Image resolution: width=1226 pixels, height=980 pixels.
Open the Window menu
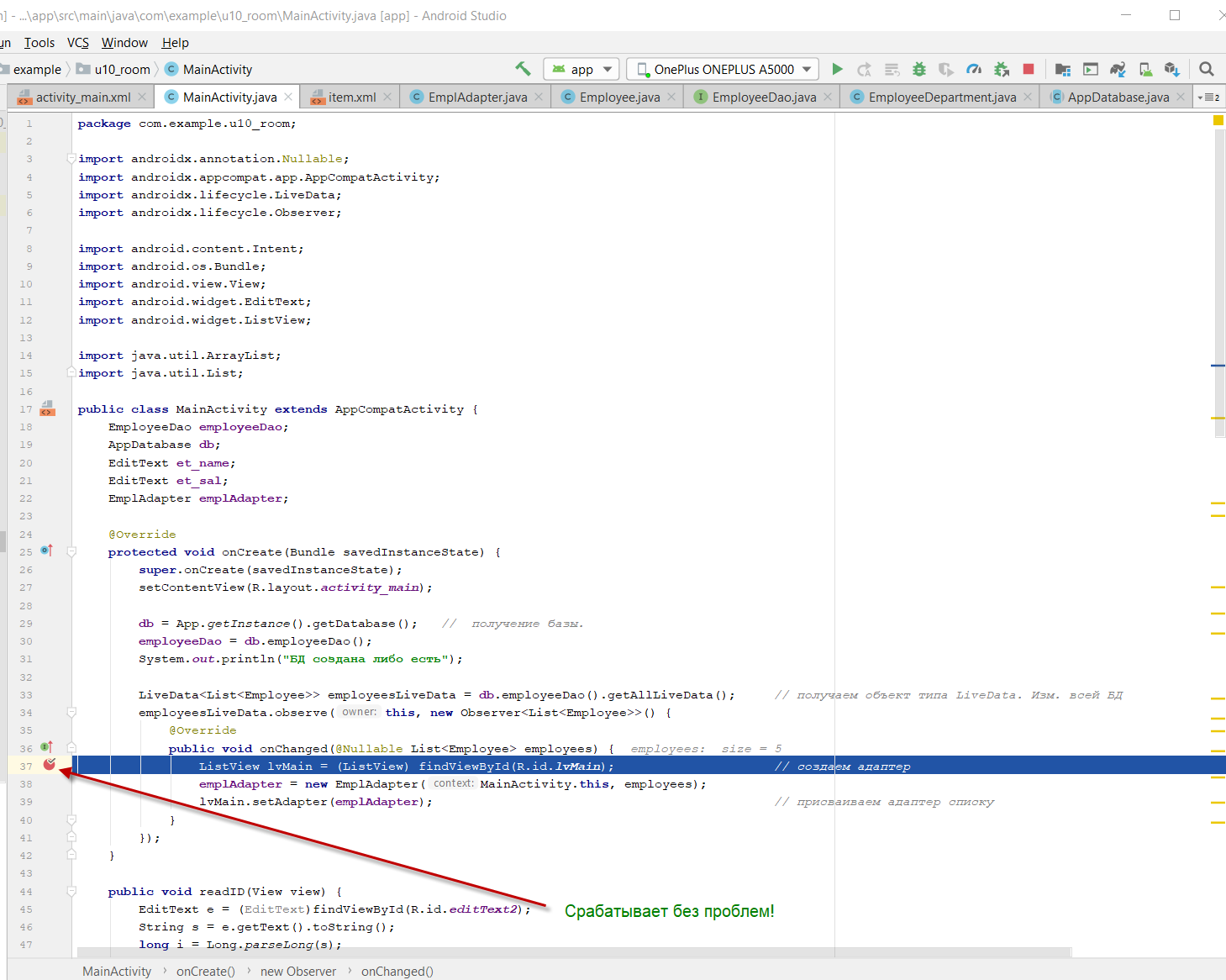[124, 43]
